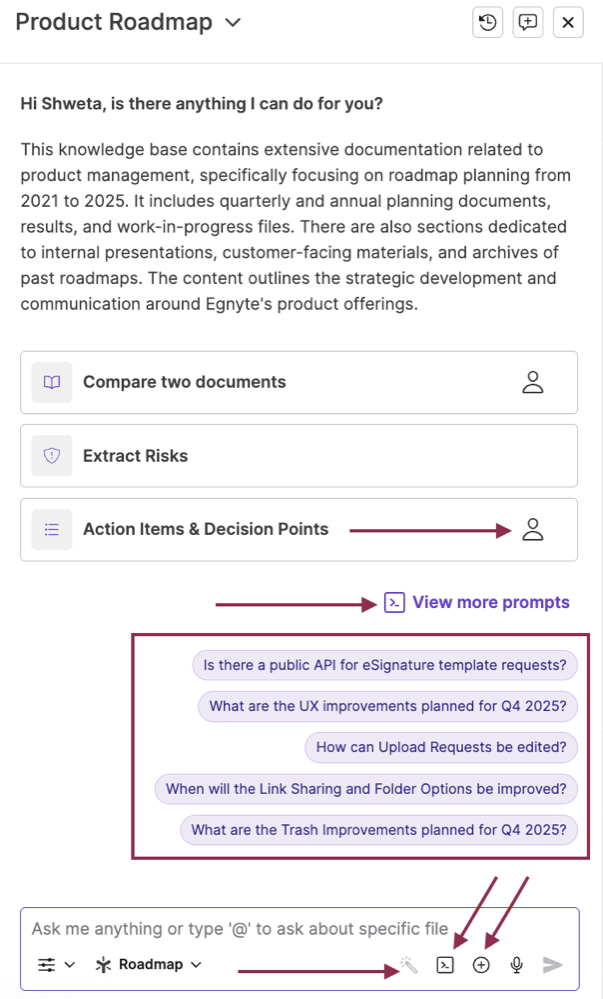The image size is (603, 999).
Task: Open the chat history icon
Action: (x=487, y=22)
